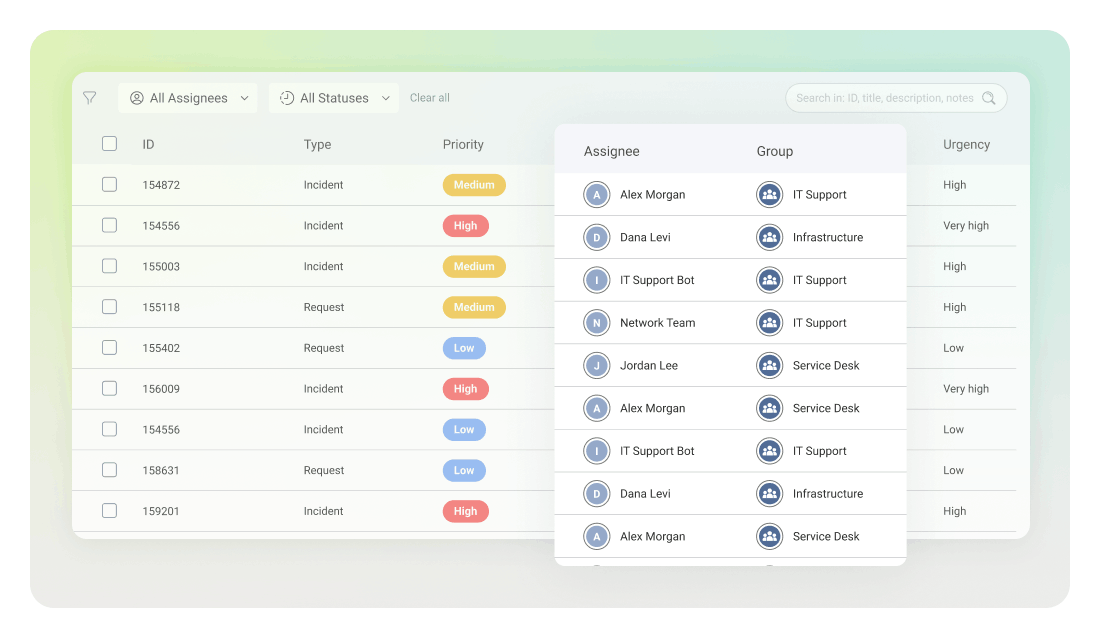Expand the All Statuses dropdown
1100x636 pixels.
coord(334,98)
